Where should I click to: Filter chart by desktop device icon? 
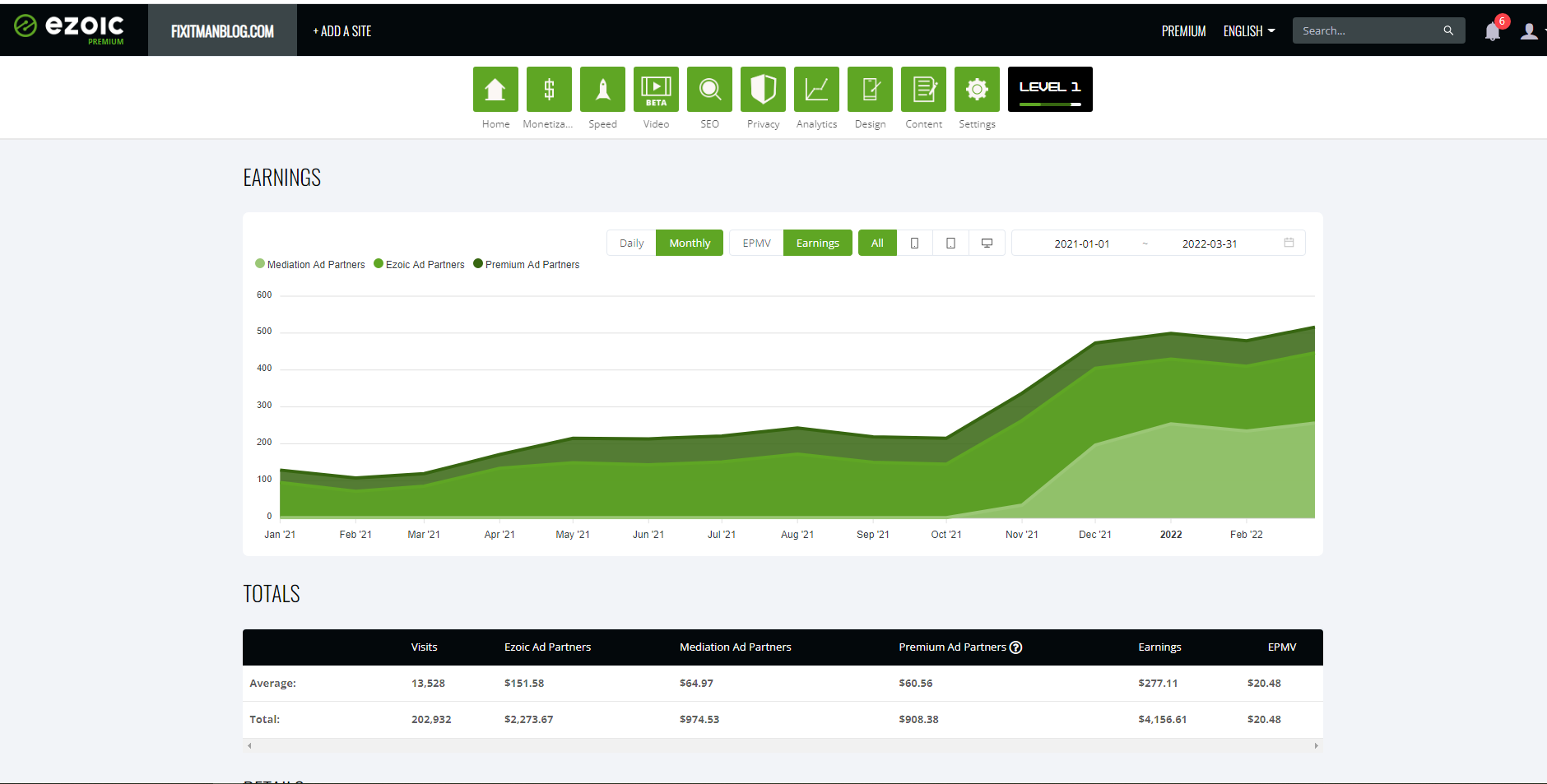pyautogui.click(x=987, y=243)
